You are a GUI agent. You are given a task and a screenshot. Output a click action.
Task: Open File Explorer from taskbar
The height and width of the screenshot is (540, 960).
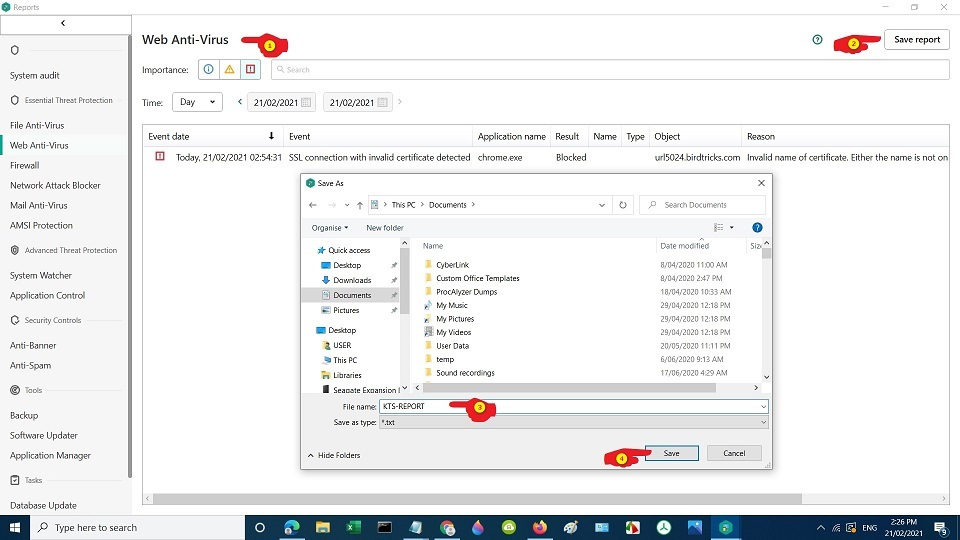pos(323,527)
